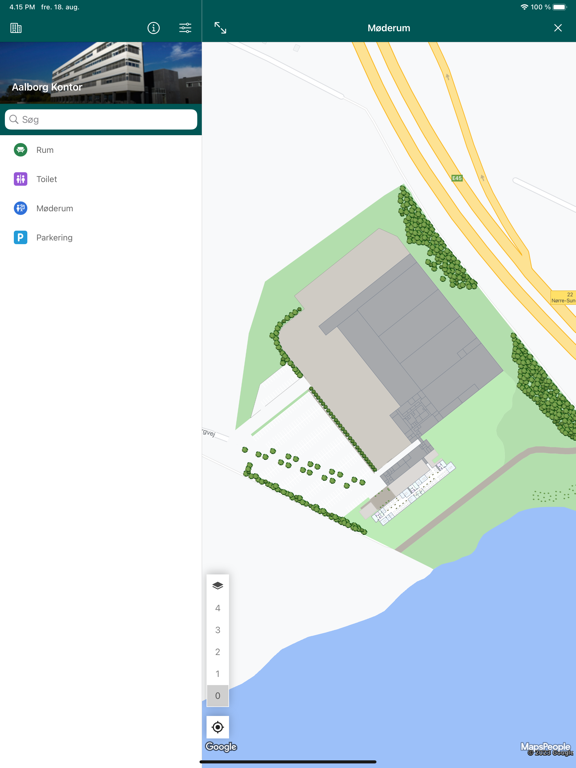This screenshot has height=768, width=576.
Task: Click the purple Toilet icon
Action: click(x=21, y=179)
